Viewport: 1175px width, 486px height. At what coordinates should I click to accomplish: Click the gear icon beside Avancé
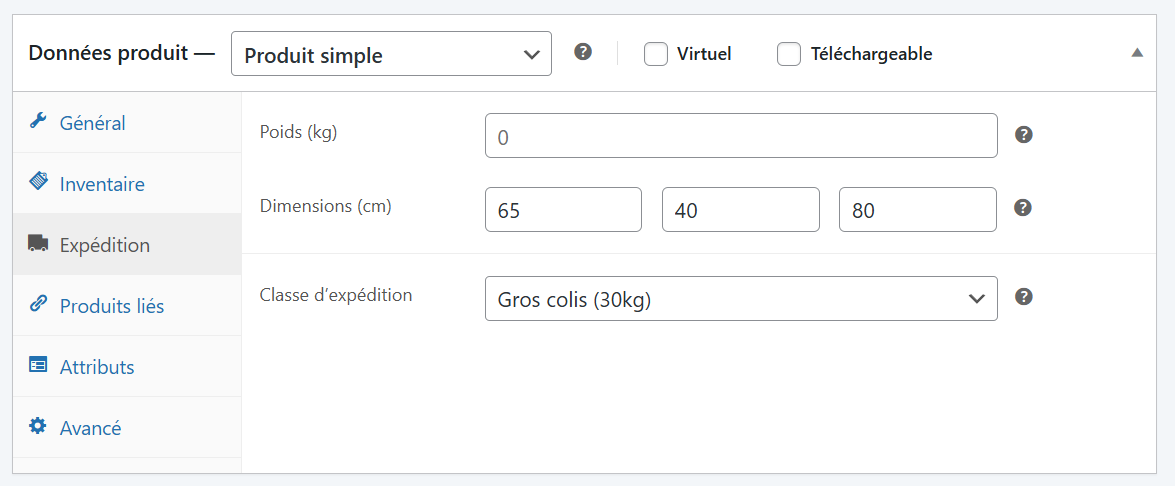point(38,426)
